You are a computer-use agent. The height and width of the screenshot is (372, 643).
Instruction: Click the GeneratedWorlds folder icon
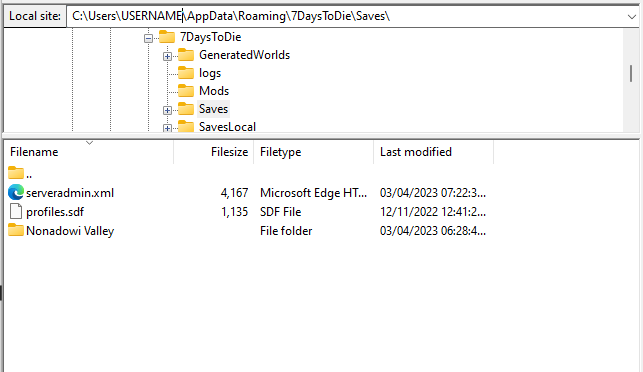pyautogui.click(x=186, y=55)
